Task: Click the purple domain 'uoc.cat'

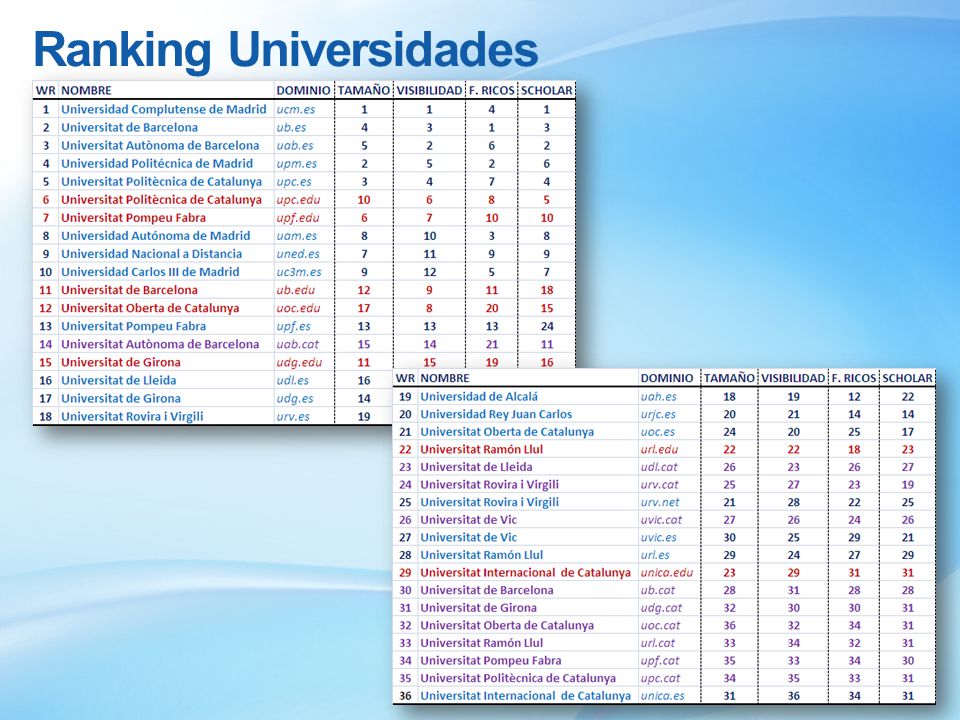Action: pyautogui.click(x=661, y=626)
